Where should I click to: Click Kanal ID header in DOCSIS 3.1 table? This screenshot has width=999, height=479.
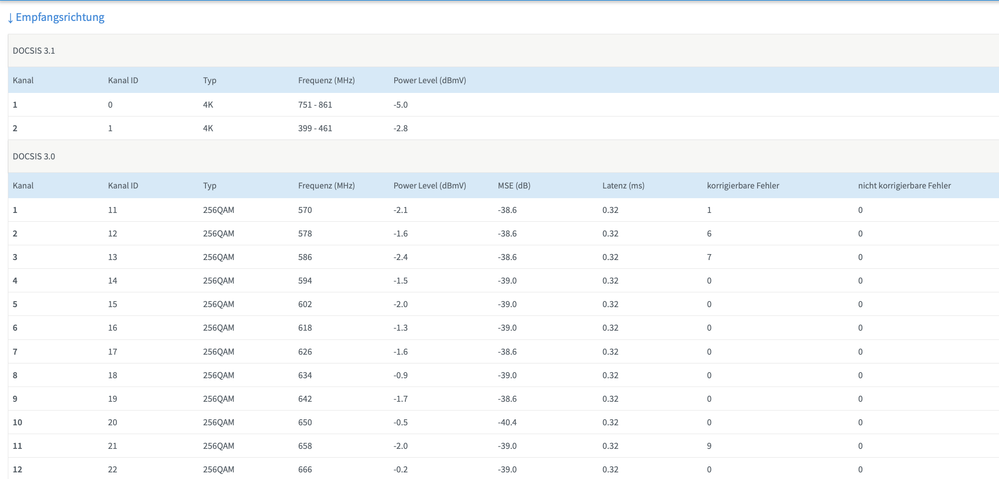click(x=123, y=81)
